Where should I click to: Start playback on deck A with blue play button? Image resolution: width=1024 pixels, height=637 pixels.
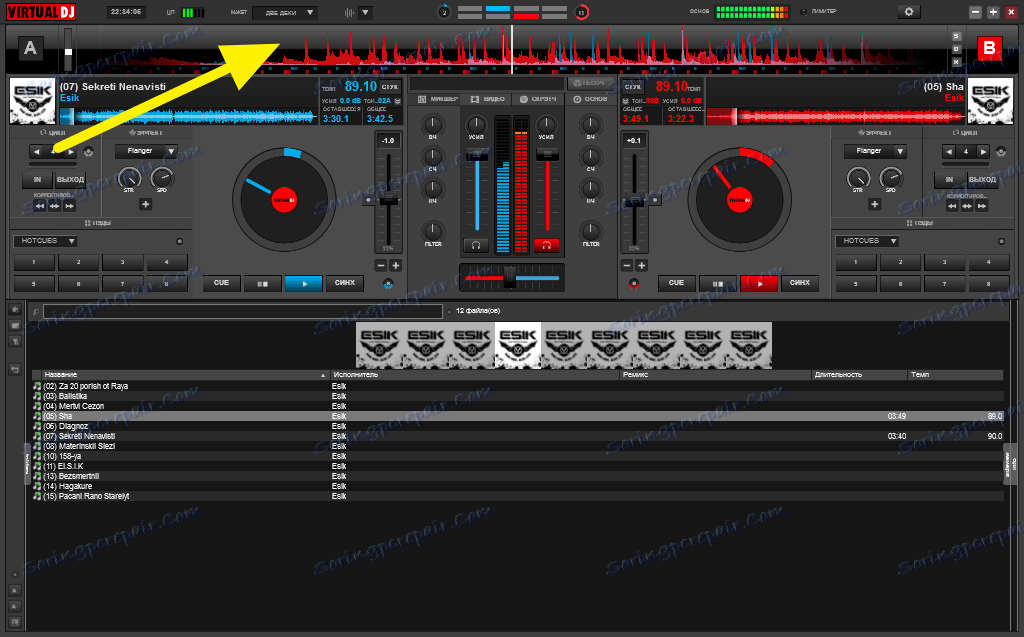[x=304, y=284]
